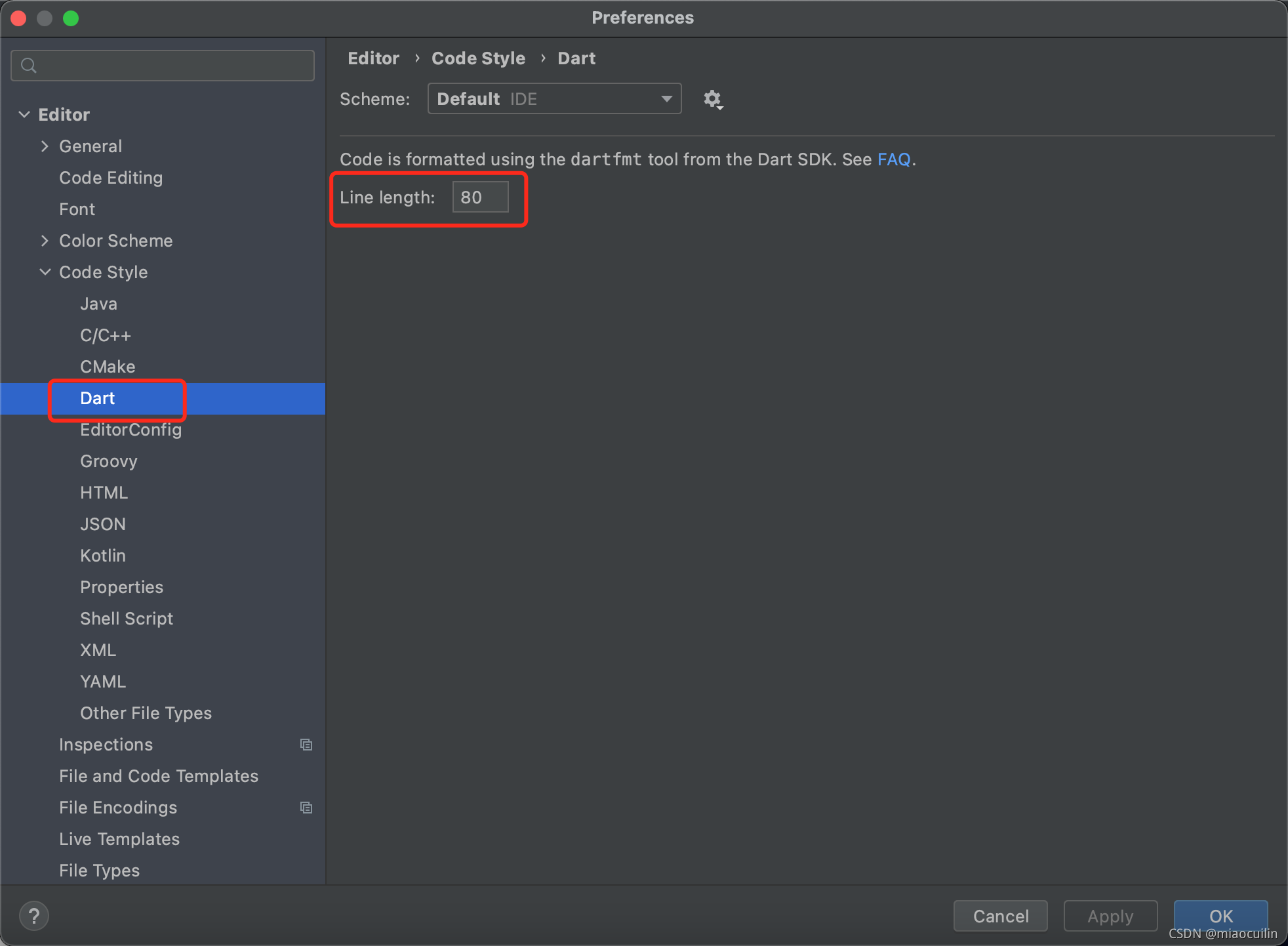The height and width of the screenshot is (946, 1288).
Task: Open the EditorConfig code style page
Action: coord(131,430)
